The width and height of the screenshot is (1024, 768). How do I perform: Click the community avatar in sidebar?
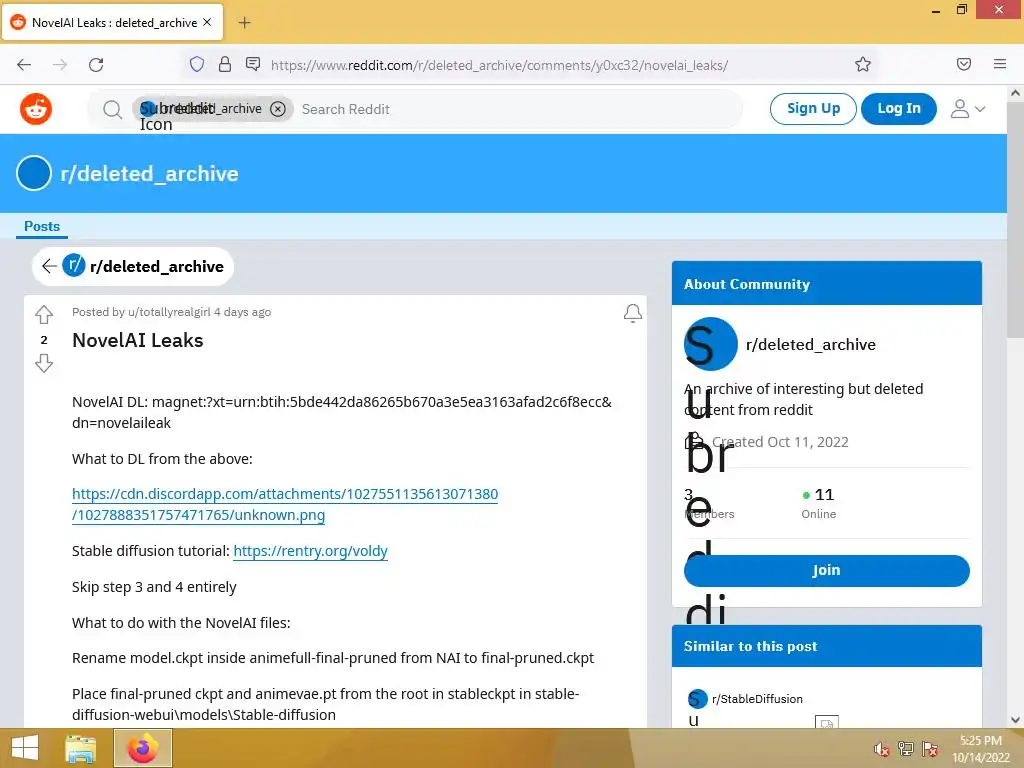pyautogui.click(x=711, y=344)
